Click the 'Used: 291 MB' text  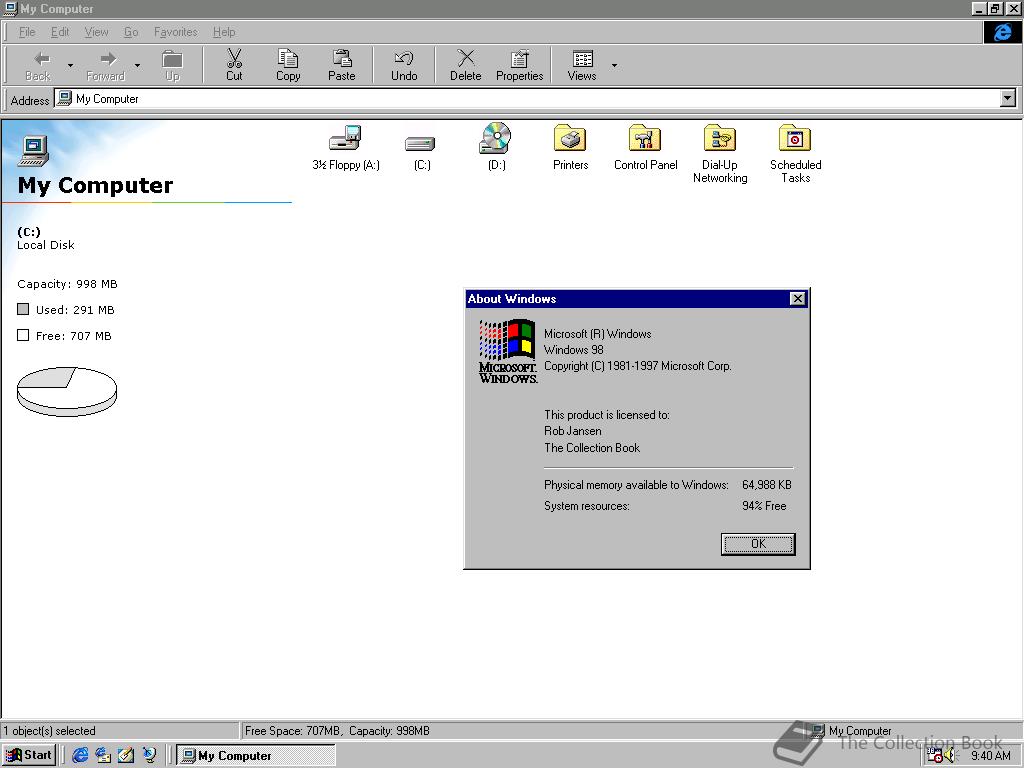tap(75, 310)
